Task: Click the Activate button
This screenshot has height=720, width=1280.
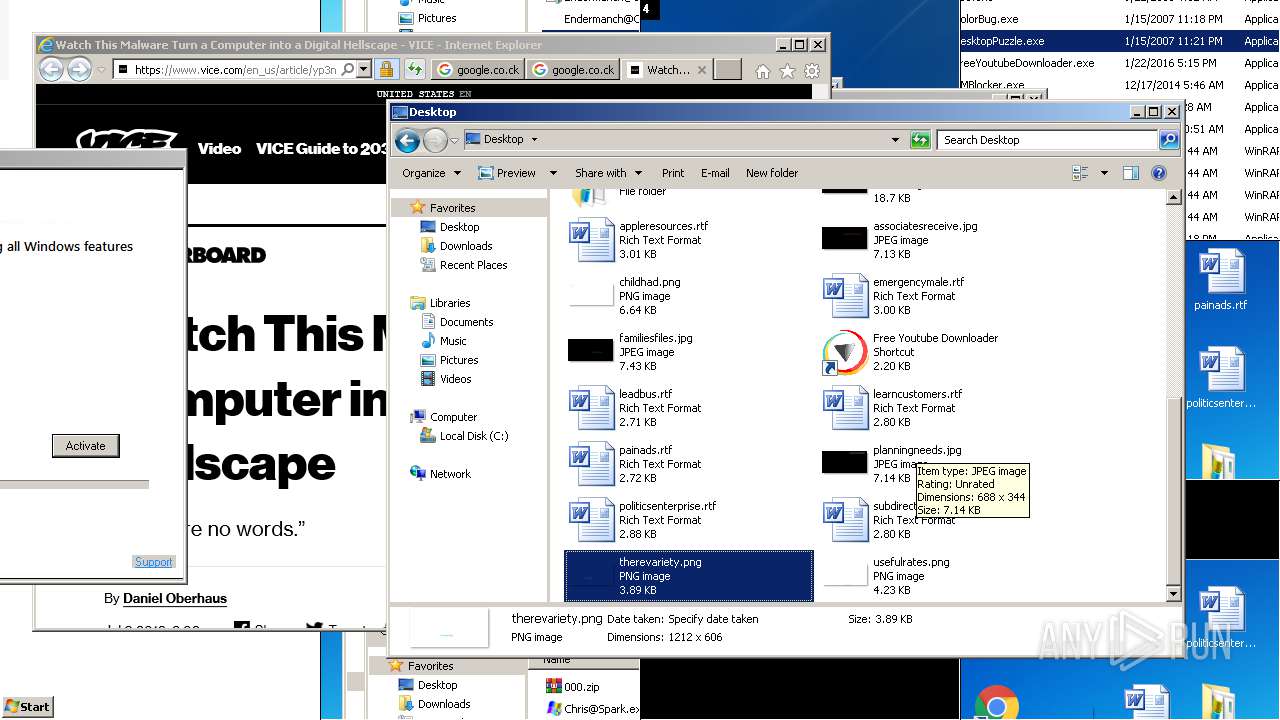Action: pyautogui.click(x=85, y=446)
